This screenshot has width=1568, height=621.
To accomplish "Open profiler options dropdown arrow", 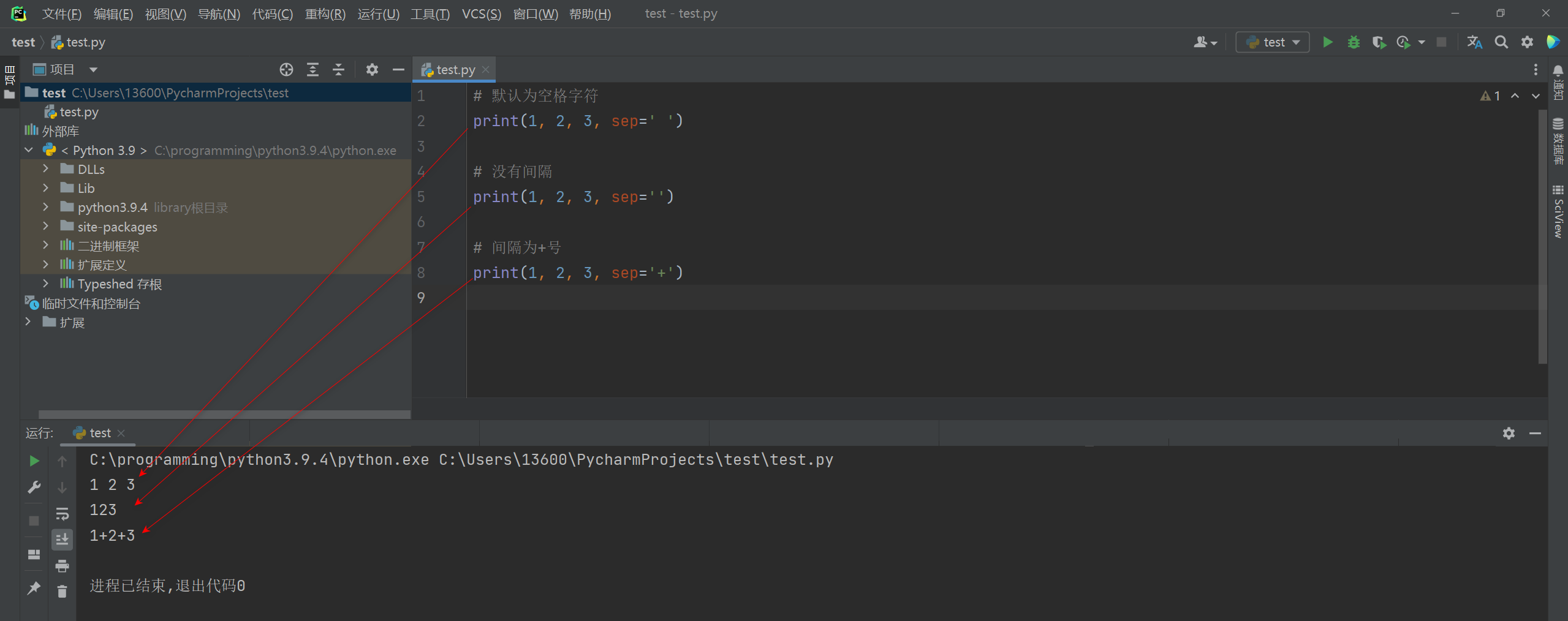I will point(1422,42).
